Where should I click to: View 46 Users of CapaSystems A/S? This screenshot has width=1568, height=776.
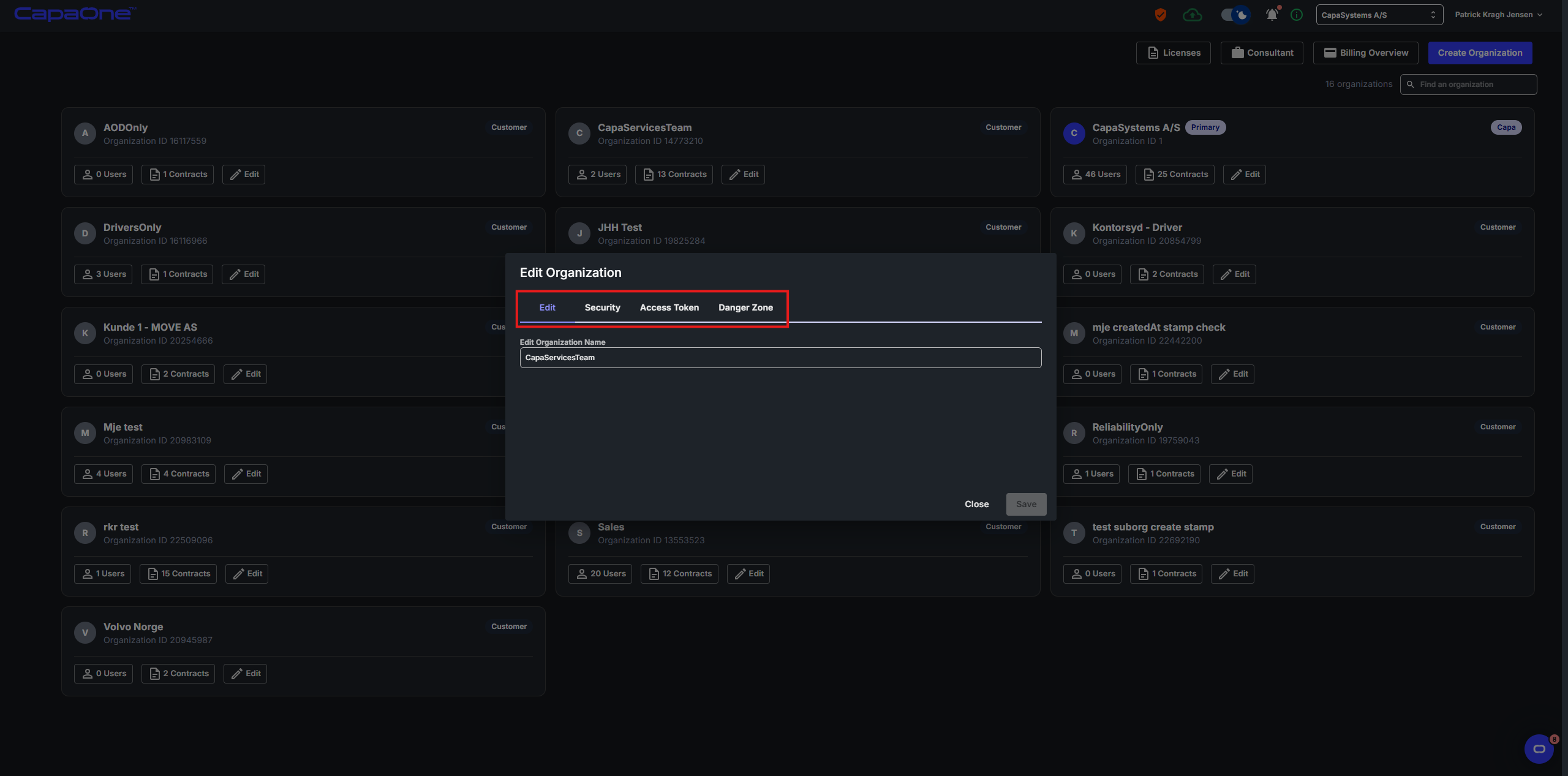(1095, 175)
